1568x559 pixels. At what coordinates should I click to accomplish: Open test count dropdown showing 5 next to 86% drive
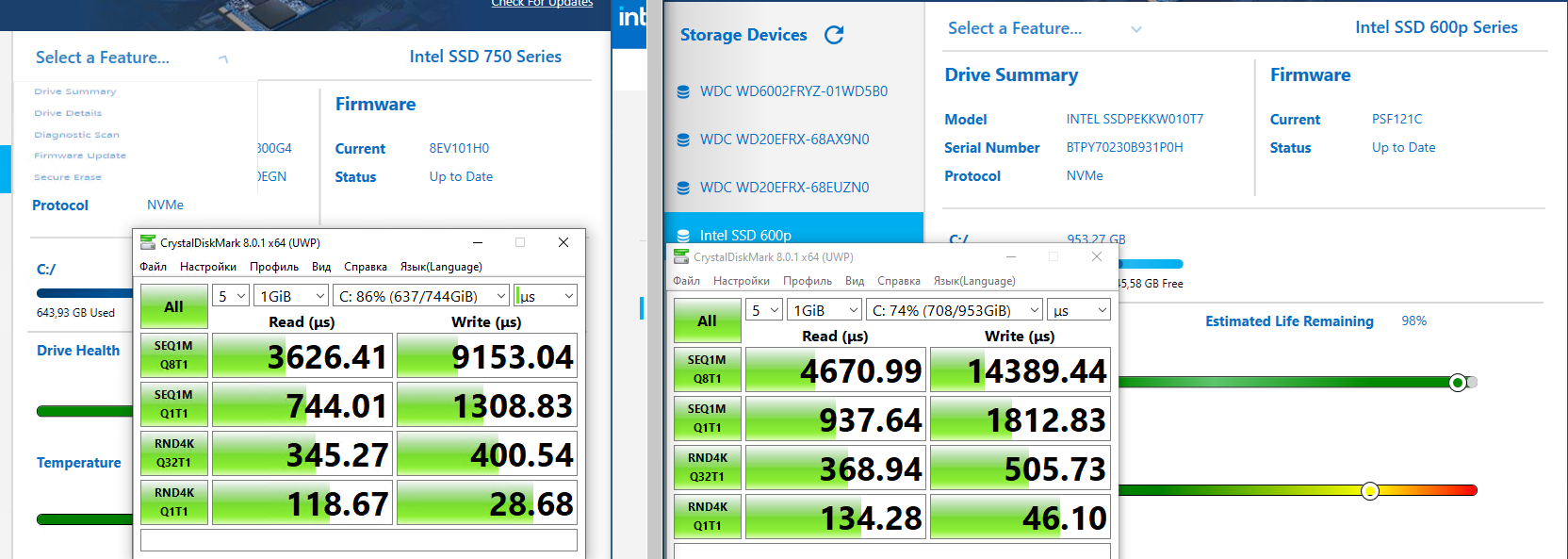click(231, 296)
